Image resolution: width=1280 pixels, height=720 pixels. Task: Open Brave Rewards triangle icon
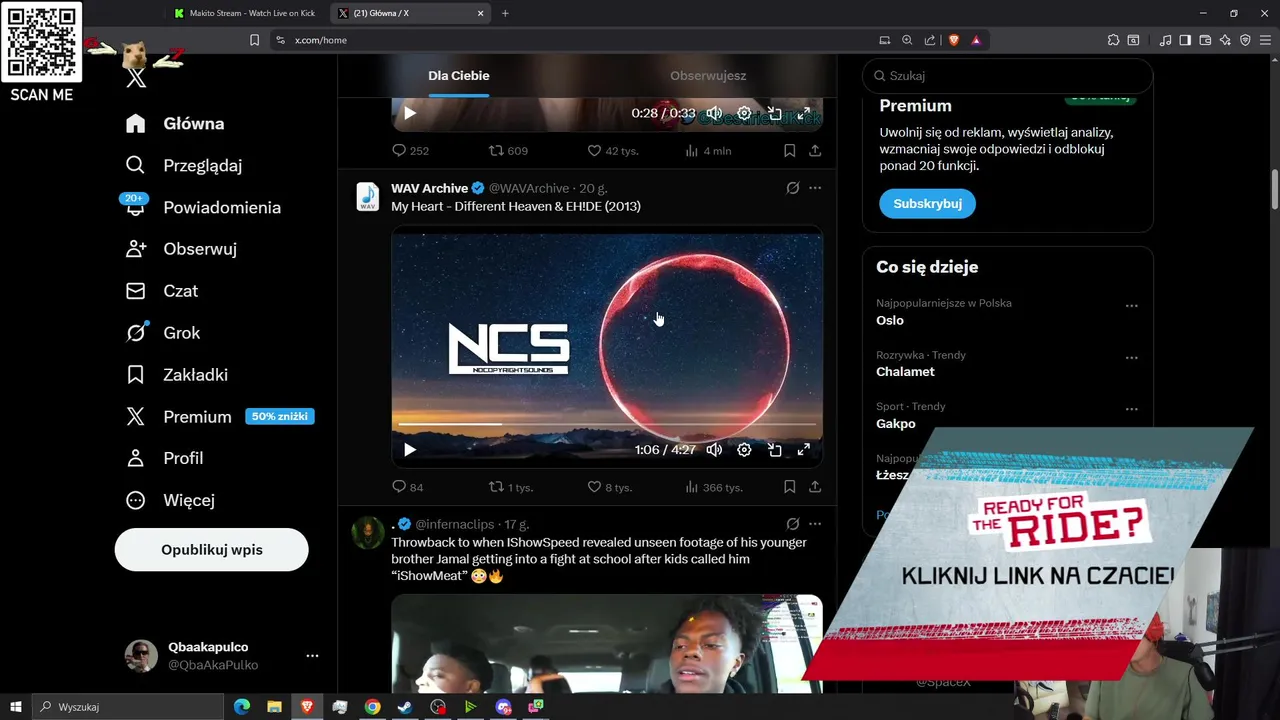(x=976, y=40)
